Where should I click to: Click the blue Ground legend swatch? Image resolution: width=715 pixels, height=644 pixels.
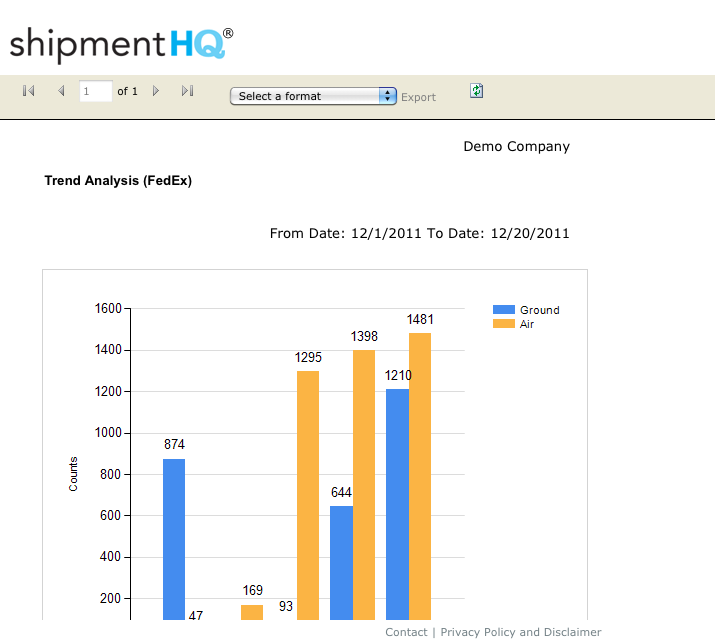504,310
